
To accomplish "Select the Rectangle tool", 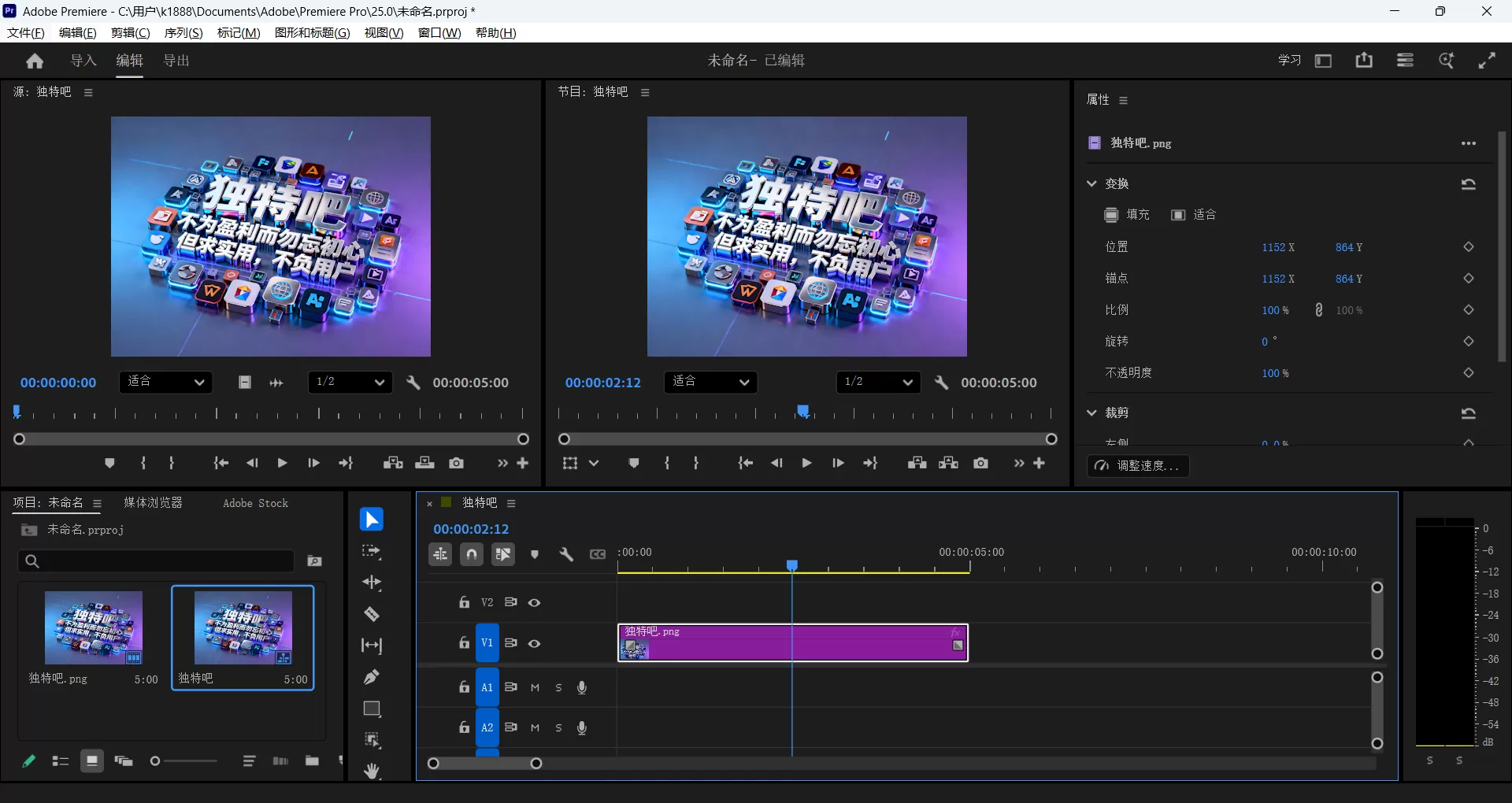I will 371,709.
